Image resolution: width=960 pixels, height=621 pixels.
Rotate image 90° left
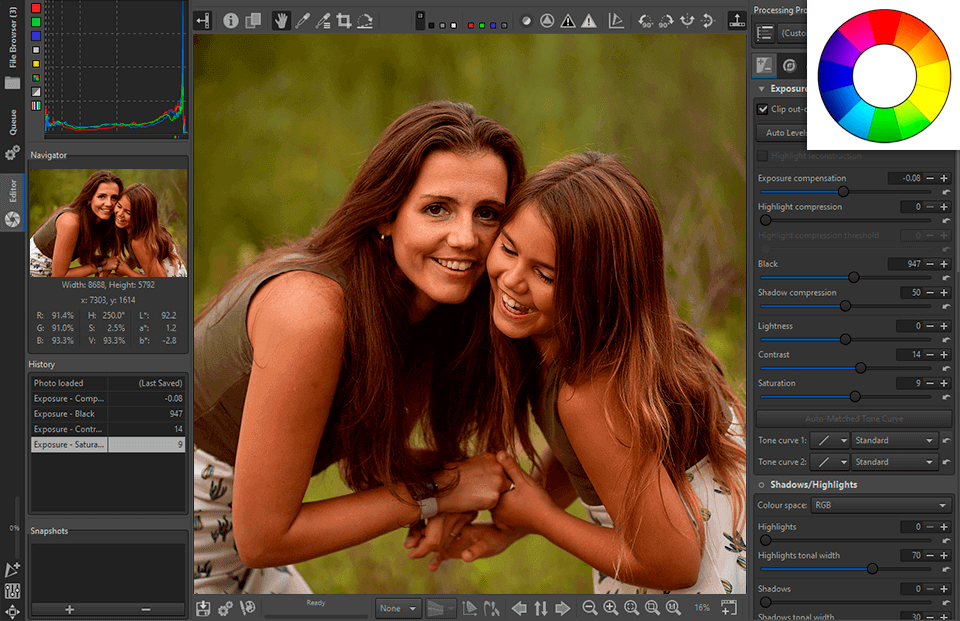(645, 20)
